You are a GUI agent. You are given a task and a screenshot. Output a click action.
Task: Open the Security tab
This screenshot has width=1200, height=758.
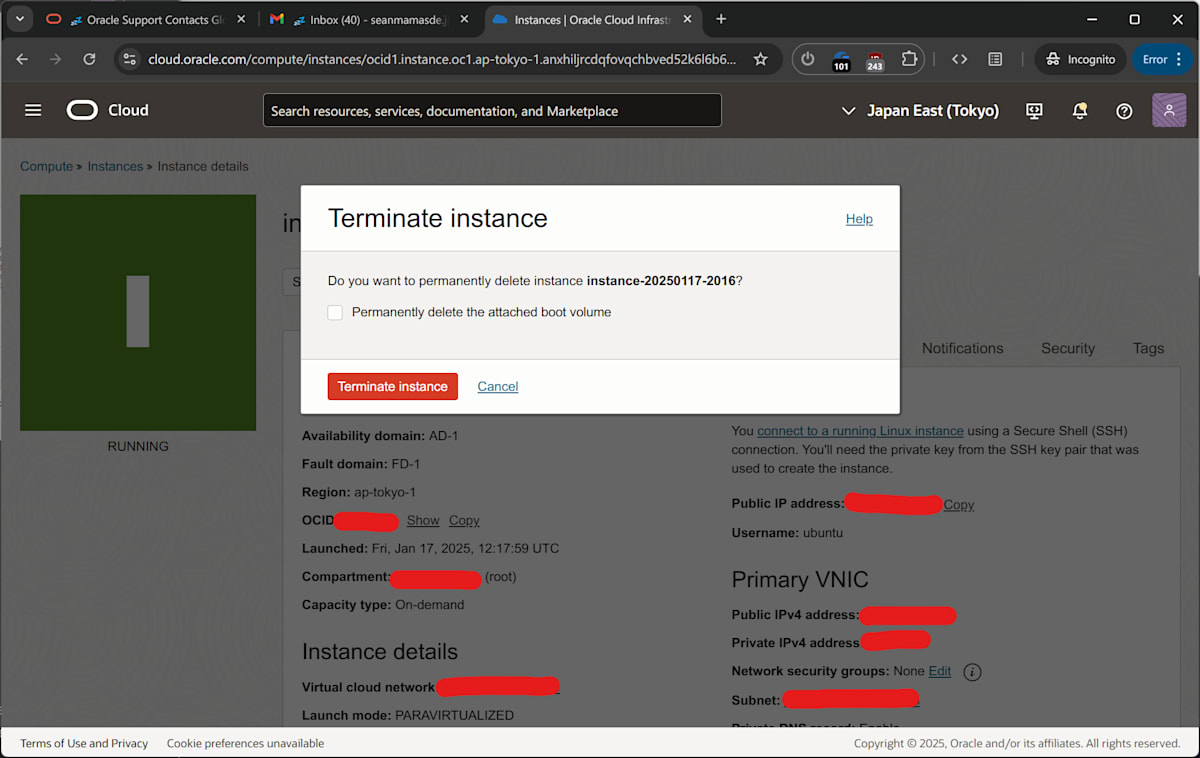[1068, 348]
